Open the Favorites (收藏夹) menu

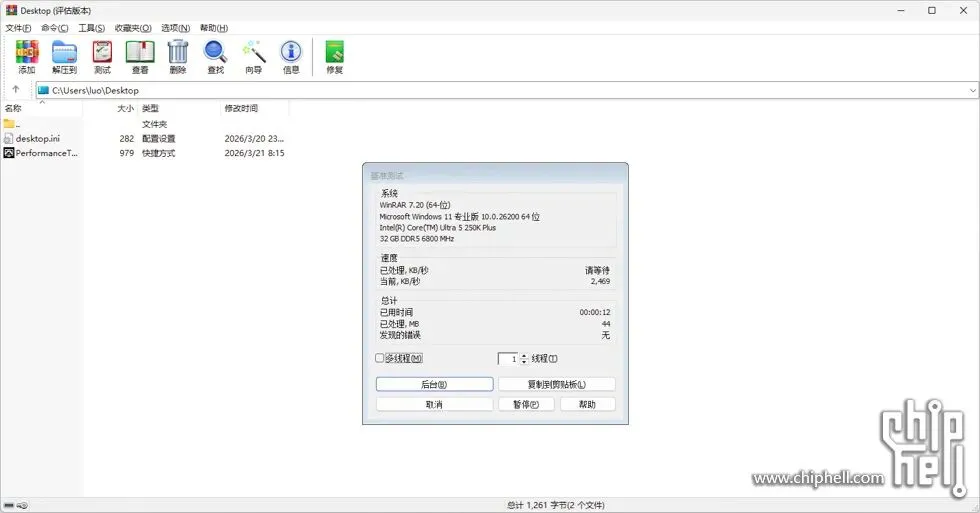tap(133, 28)
